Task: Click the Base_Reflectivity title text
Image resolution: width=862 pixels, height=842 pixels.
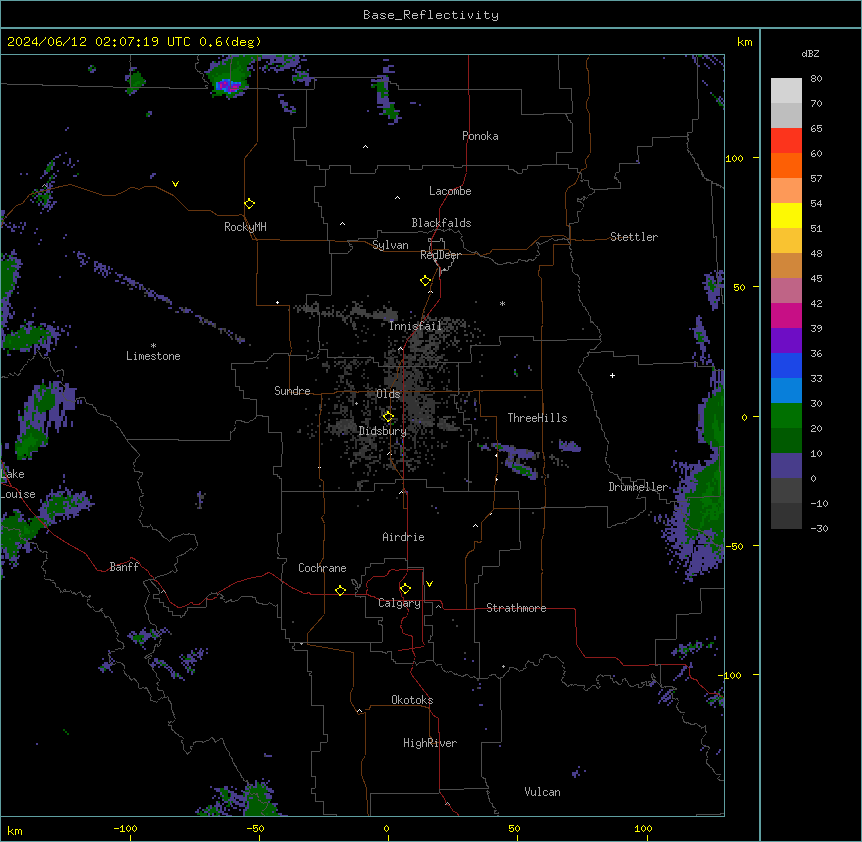Action: pyautogui.click(x=431, y=15)
